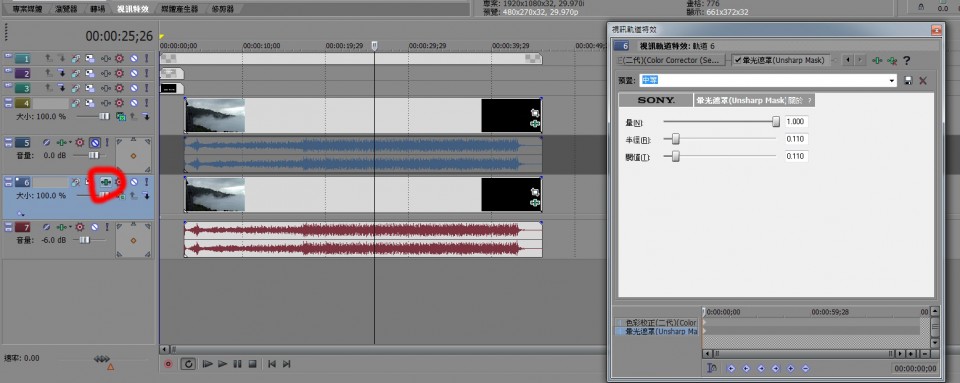Select Color Corrector in plug-in chain

(x=671, y=60)
